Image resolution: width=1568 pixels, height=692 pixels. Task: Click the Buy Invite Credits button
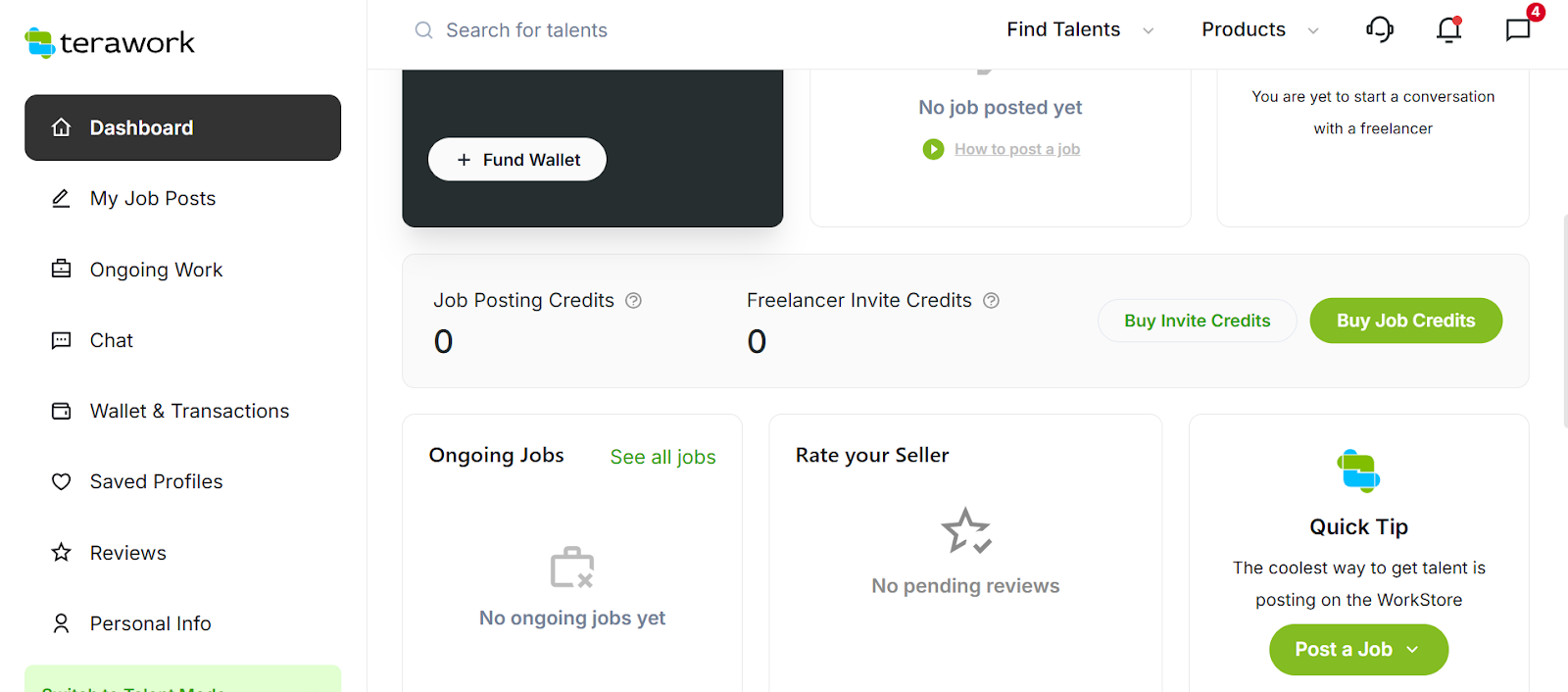[x=1197, y=321]
